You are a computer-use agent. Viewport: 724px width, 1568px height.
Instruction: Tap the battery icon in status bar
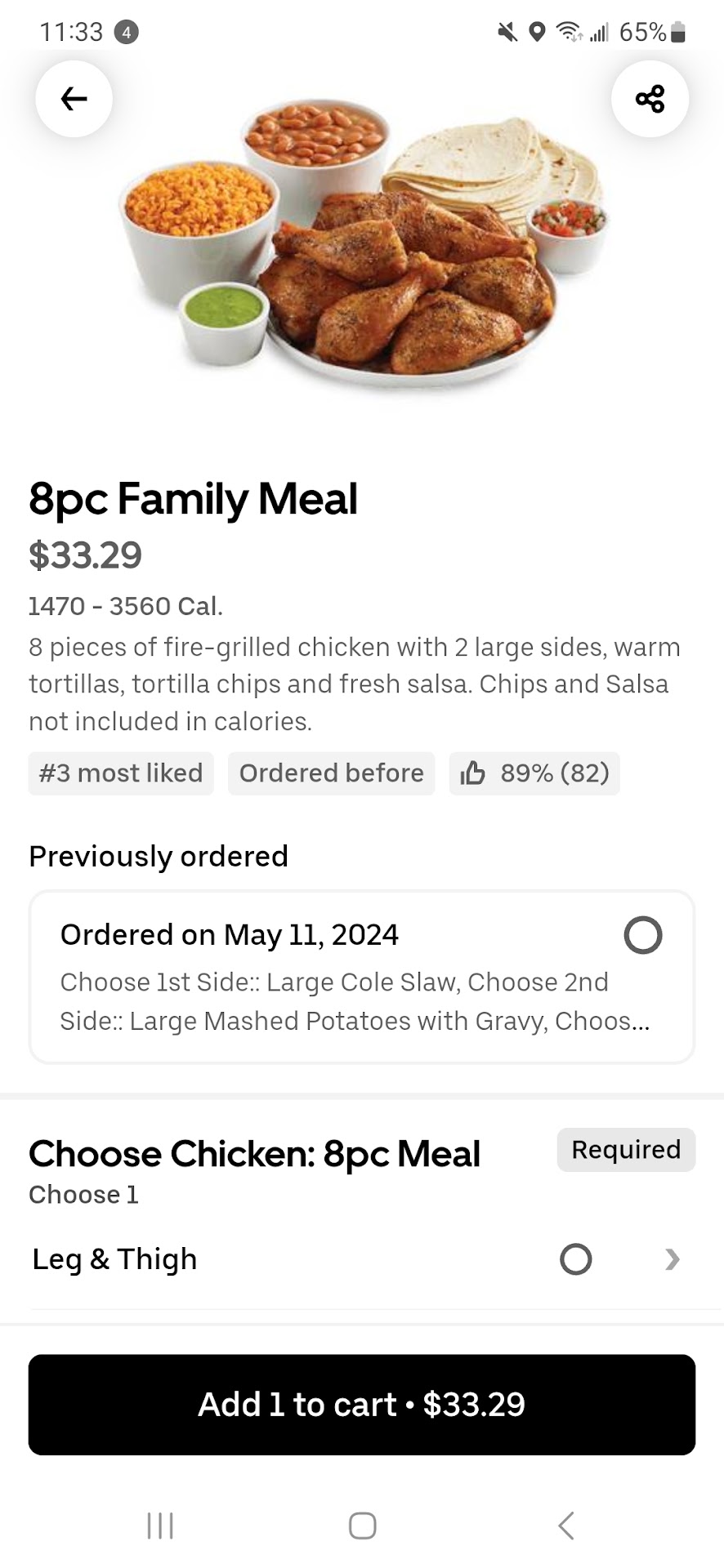pyautogui.click(x=677, y=33)
